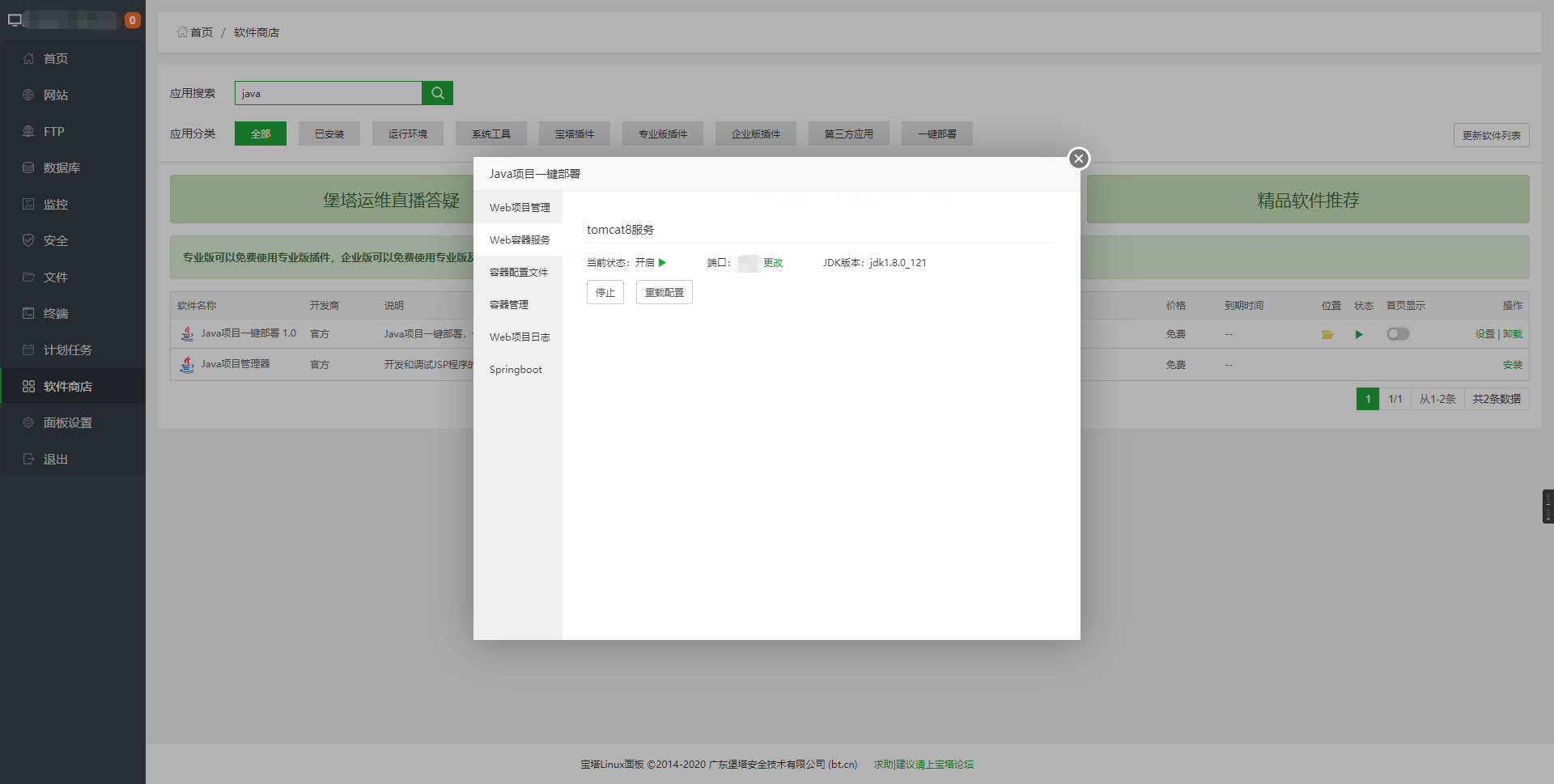Select the 全部 category filter

point(261,133)
